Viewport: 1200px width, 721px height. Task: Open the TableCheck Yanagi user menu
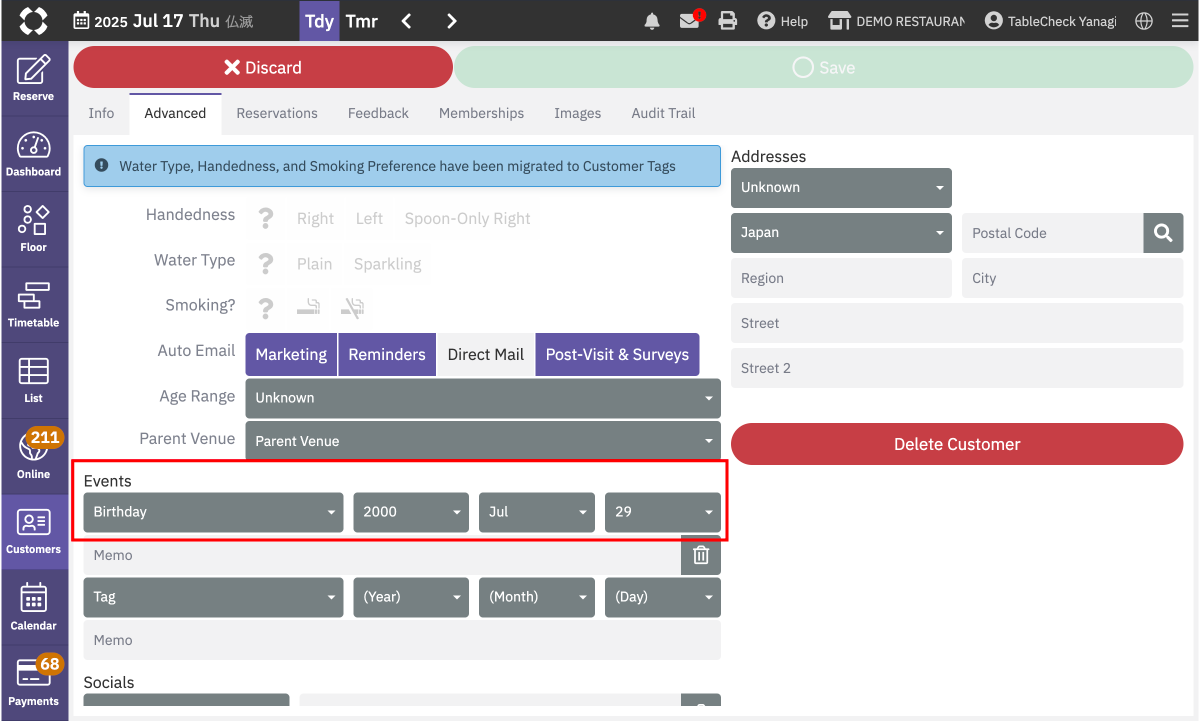point(1050,21)
